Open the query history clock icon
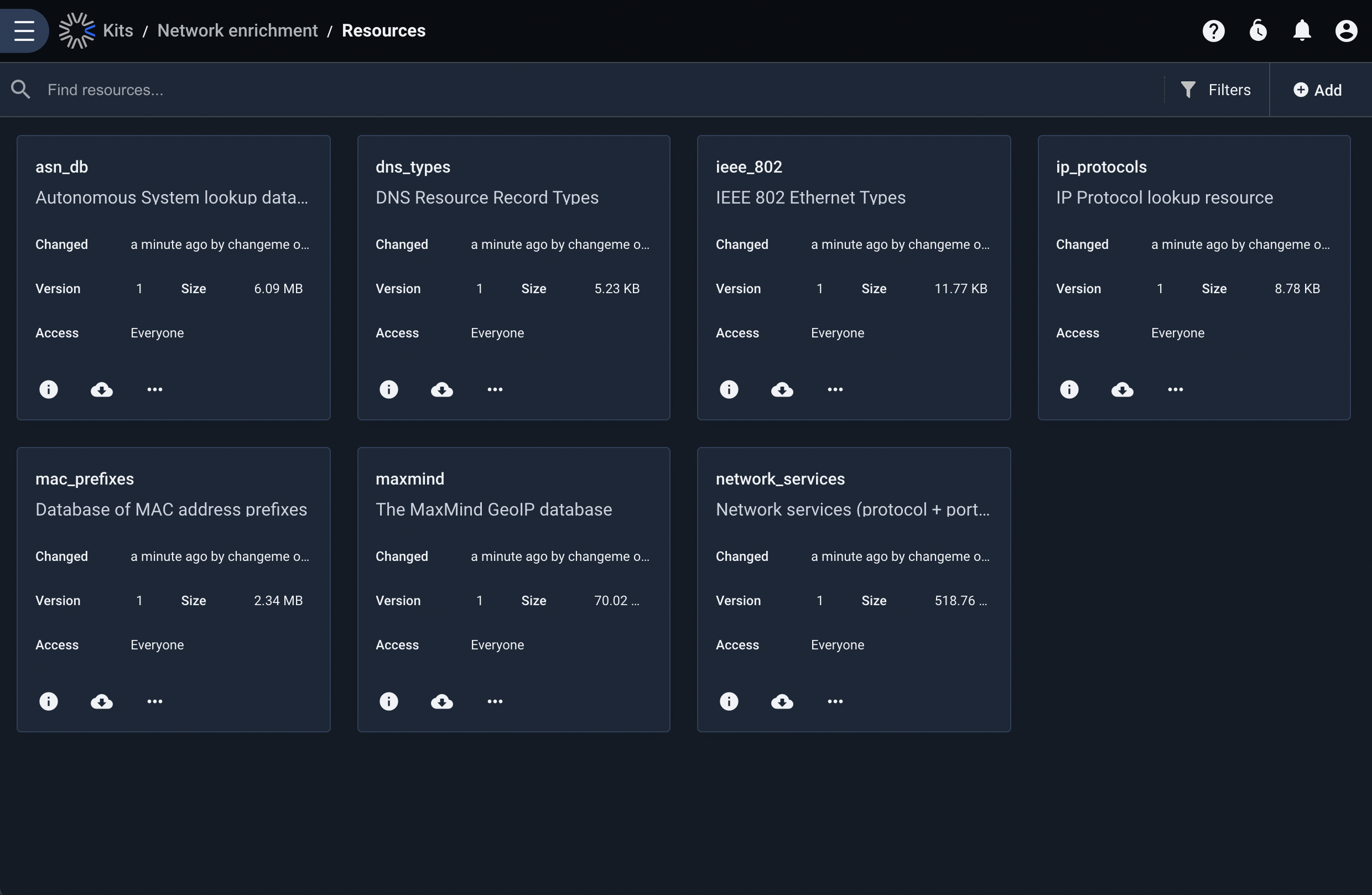This screenshot has width=1372, height=895. 1258,30
